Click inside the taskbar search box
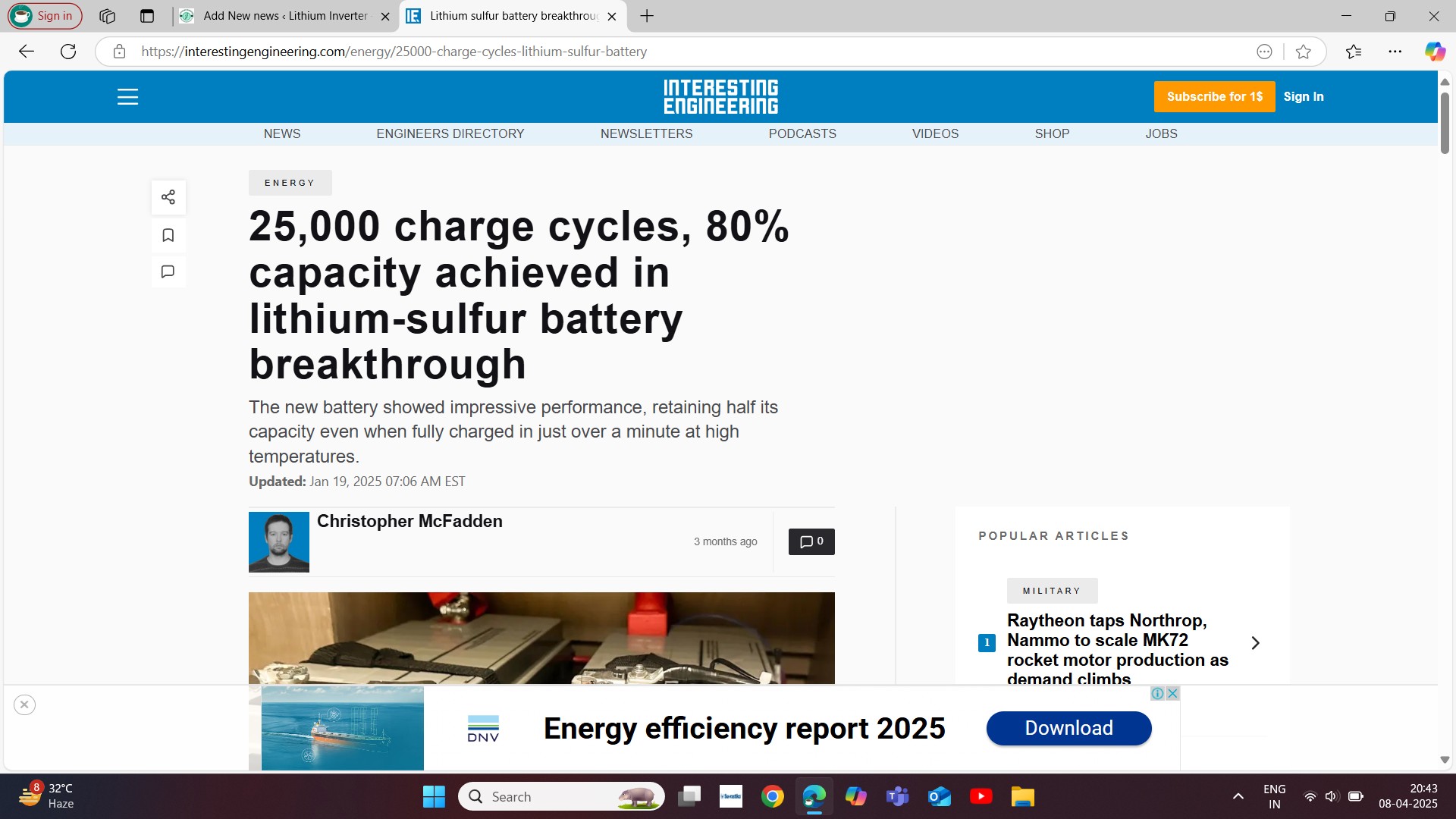 [561, 796]
